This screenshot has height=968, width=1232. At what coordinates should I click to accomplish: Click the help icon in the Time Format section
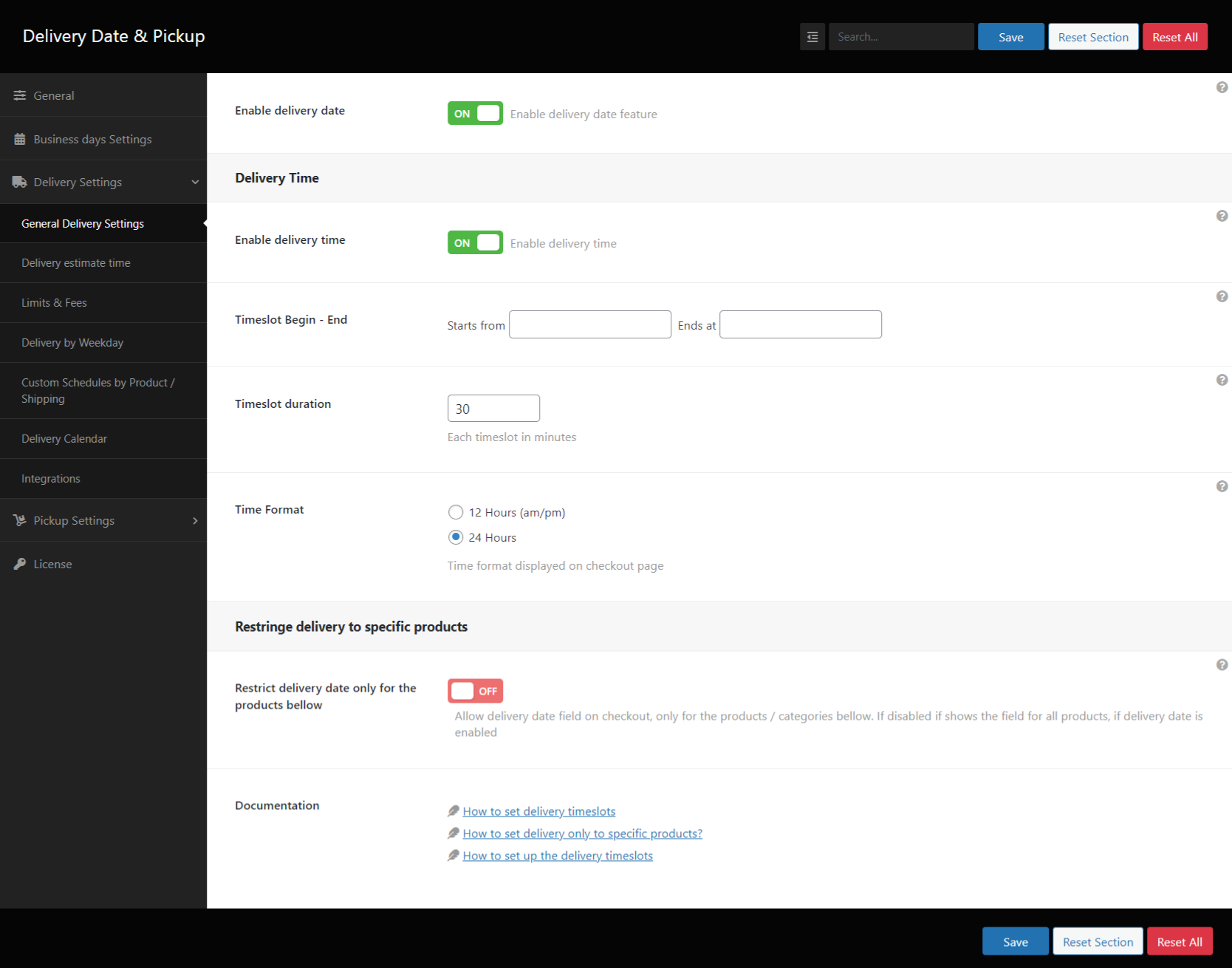point(1222,486)
